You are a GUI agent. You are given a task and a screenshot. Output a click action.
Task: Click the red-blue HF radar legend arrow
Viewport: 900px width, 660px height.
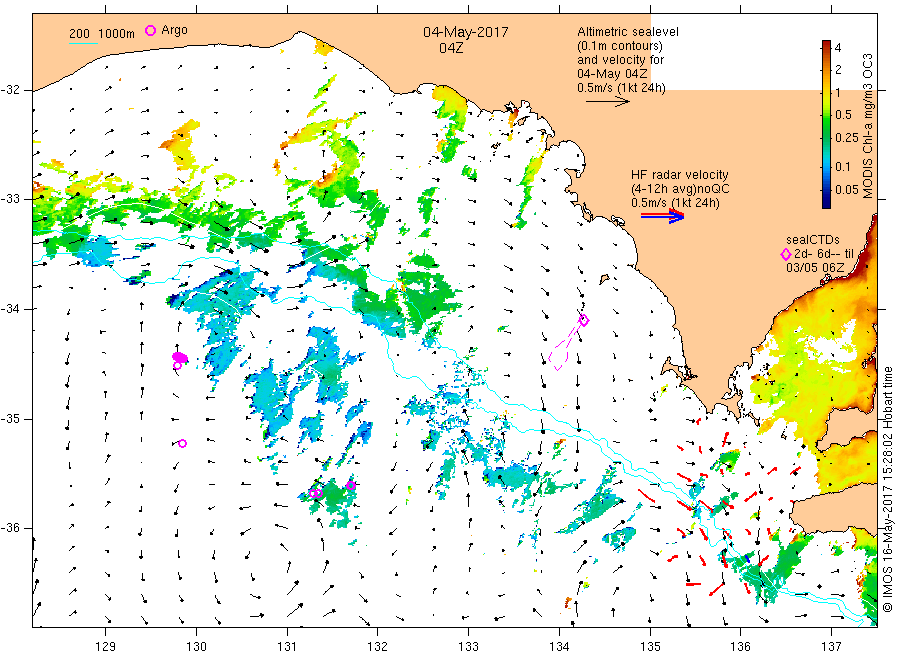point(662,216)
